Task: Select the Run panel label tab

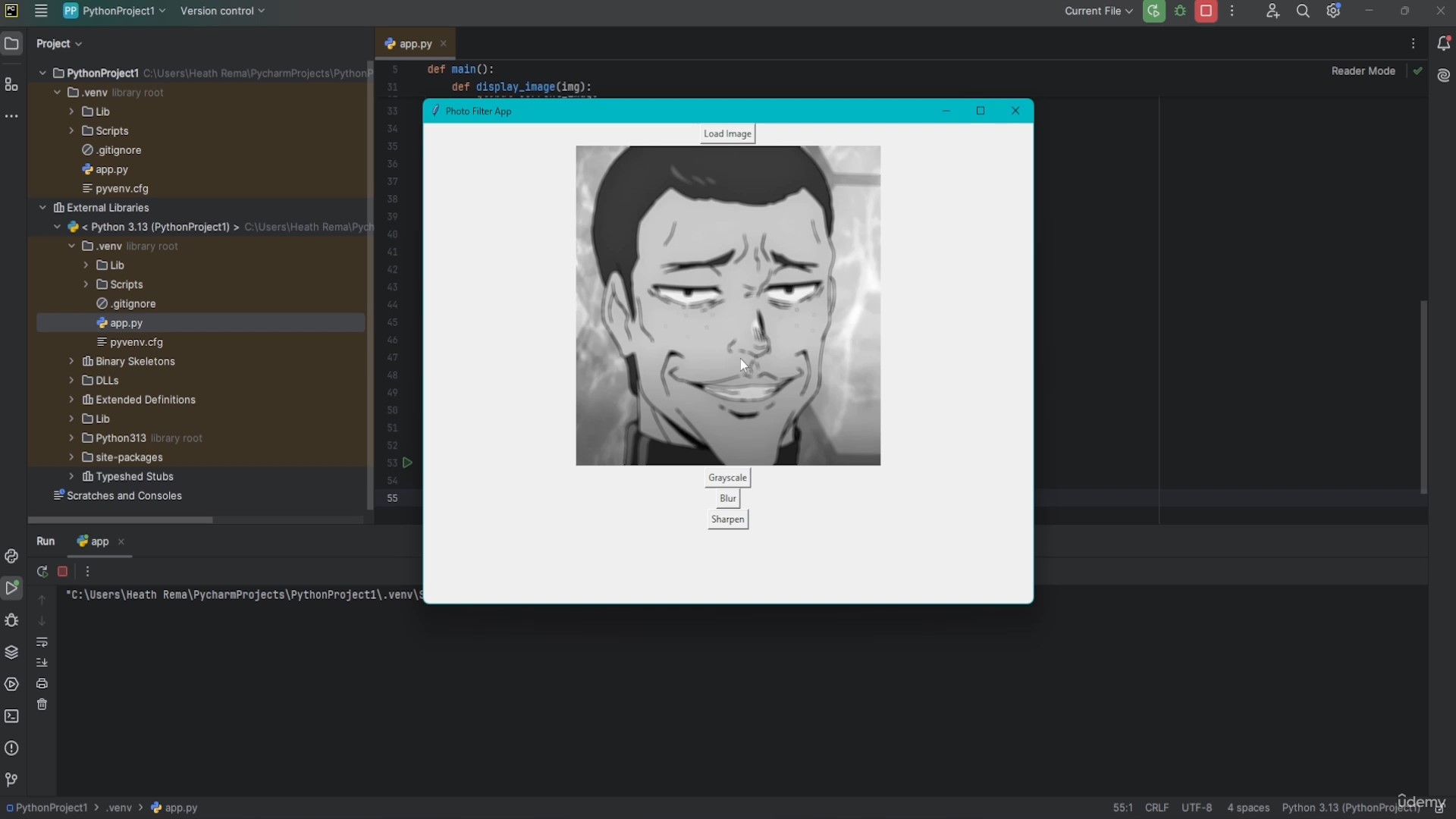Action: 45,541
